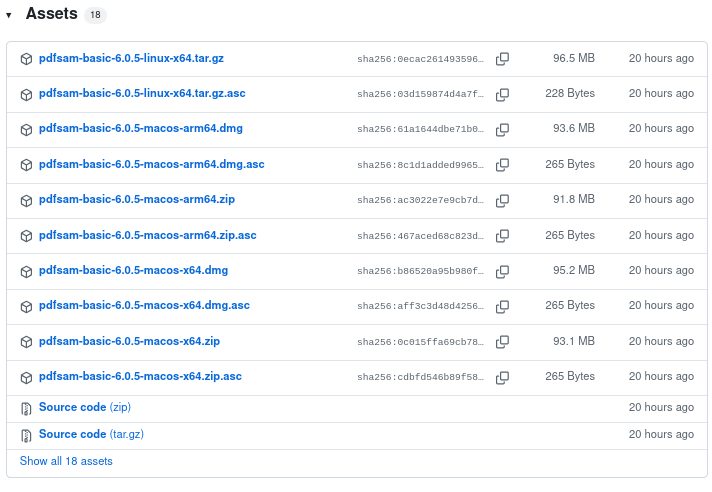Screen dimensions: 712x492
Task: Click the 18 assets count badge
Action: click(95, 15)
